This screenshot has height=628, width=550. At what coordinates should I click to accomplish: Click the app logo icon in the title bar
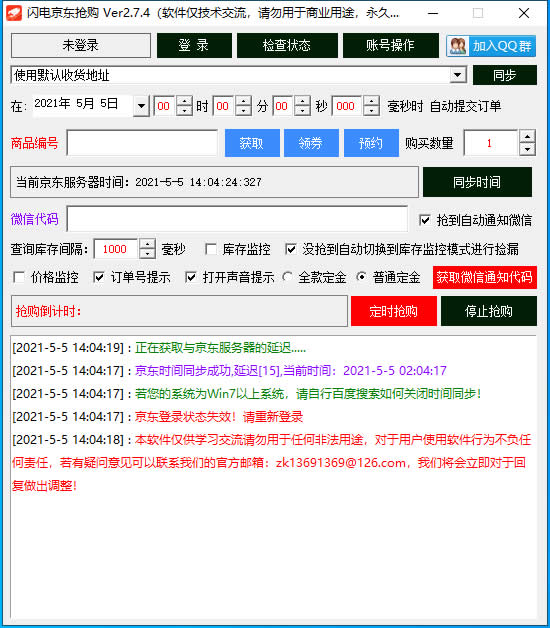click(14, 13)
